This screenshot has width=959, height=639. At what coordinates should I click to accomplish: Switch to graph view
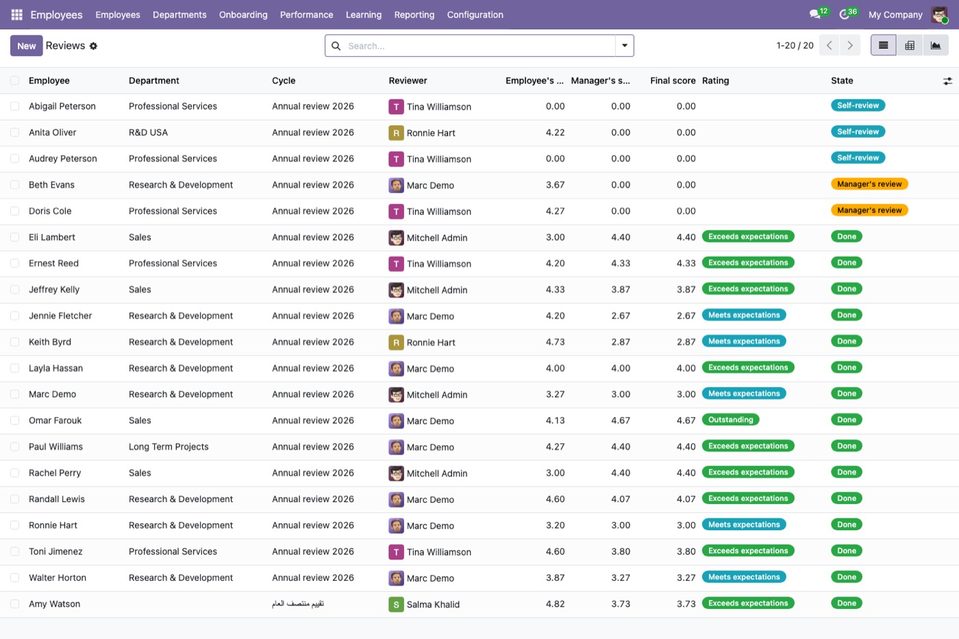click(x=936, y=45)
